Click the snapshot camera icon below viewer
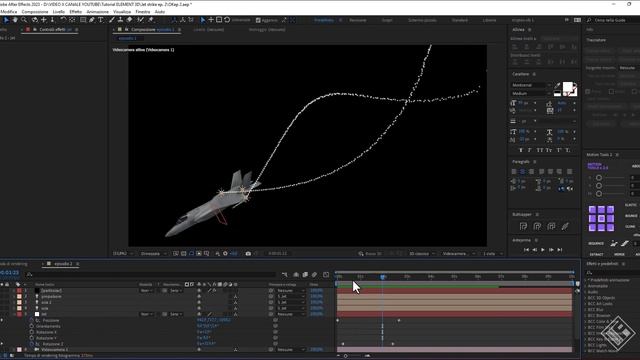 point(248,253)
